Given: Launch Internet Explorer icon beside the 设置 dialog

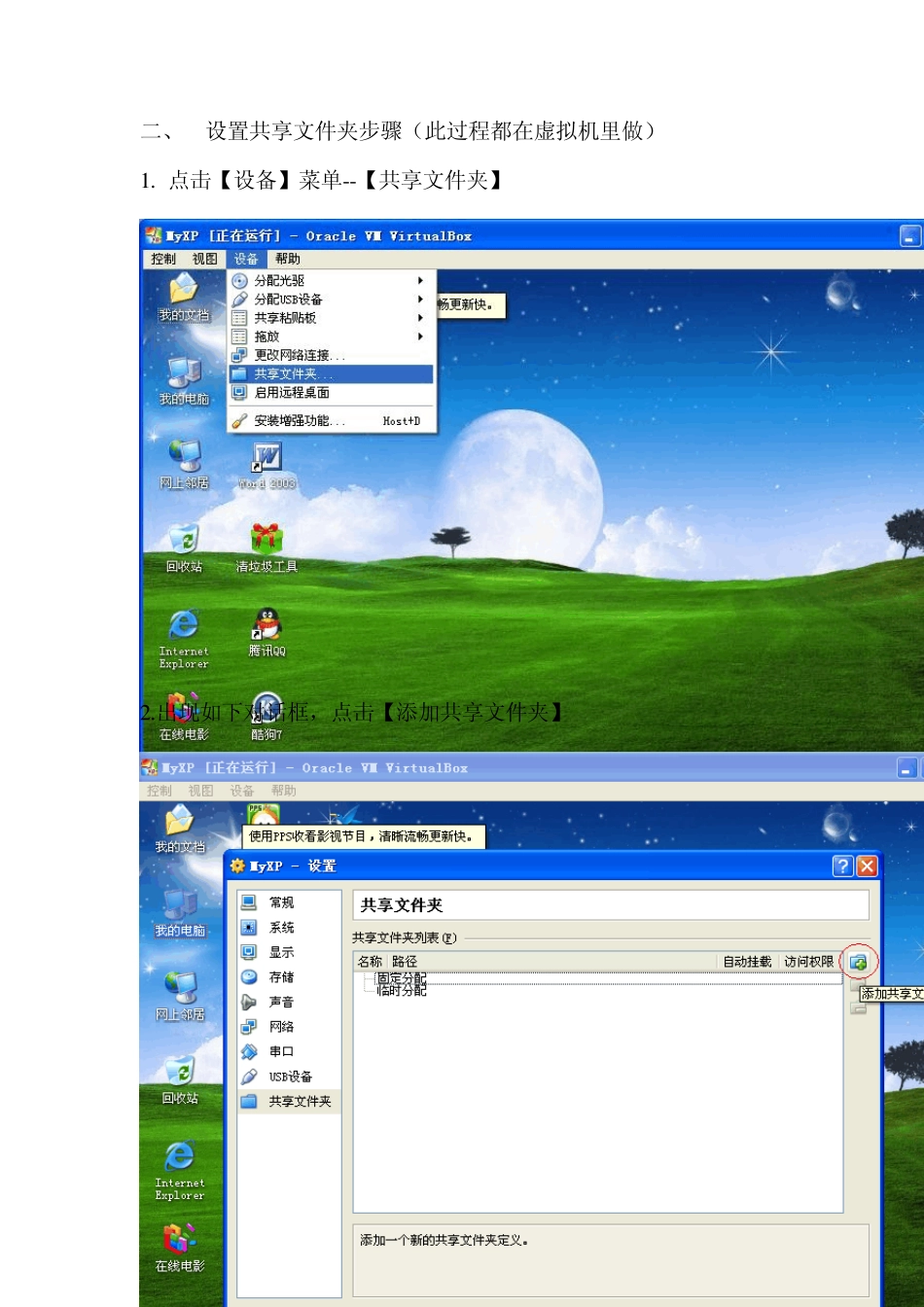Looking at the screenshot, I should [180, 1171].
